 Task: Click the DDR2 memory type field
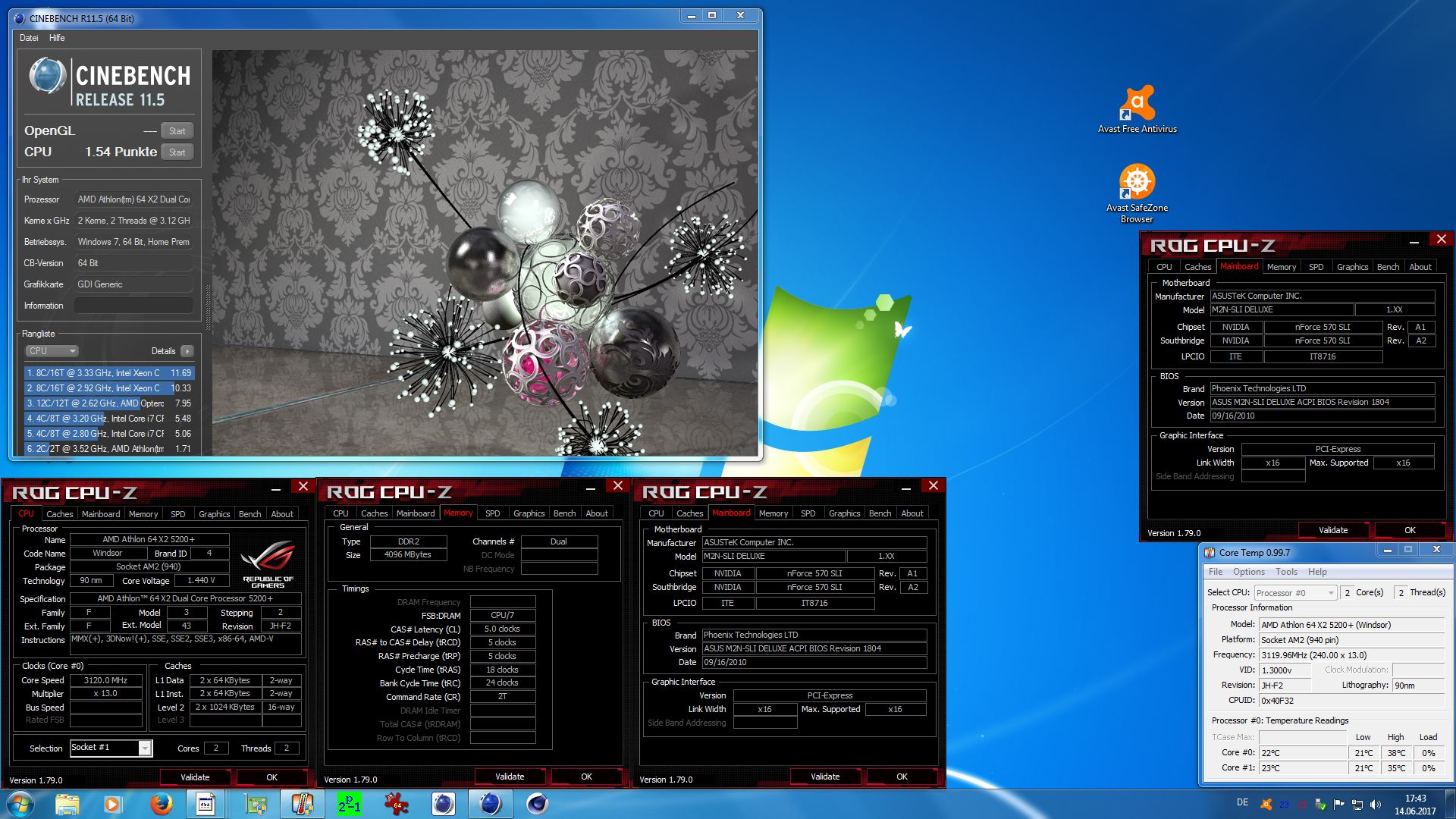408,541
